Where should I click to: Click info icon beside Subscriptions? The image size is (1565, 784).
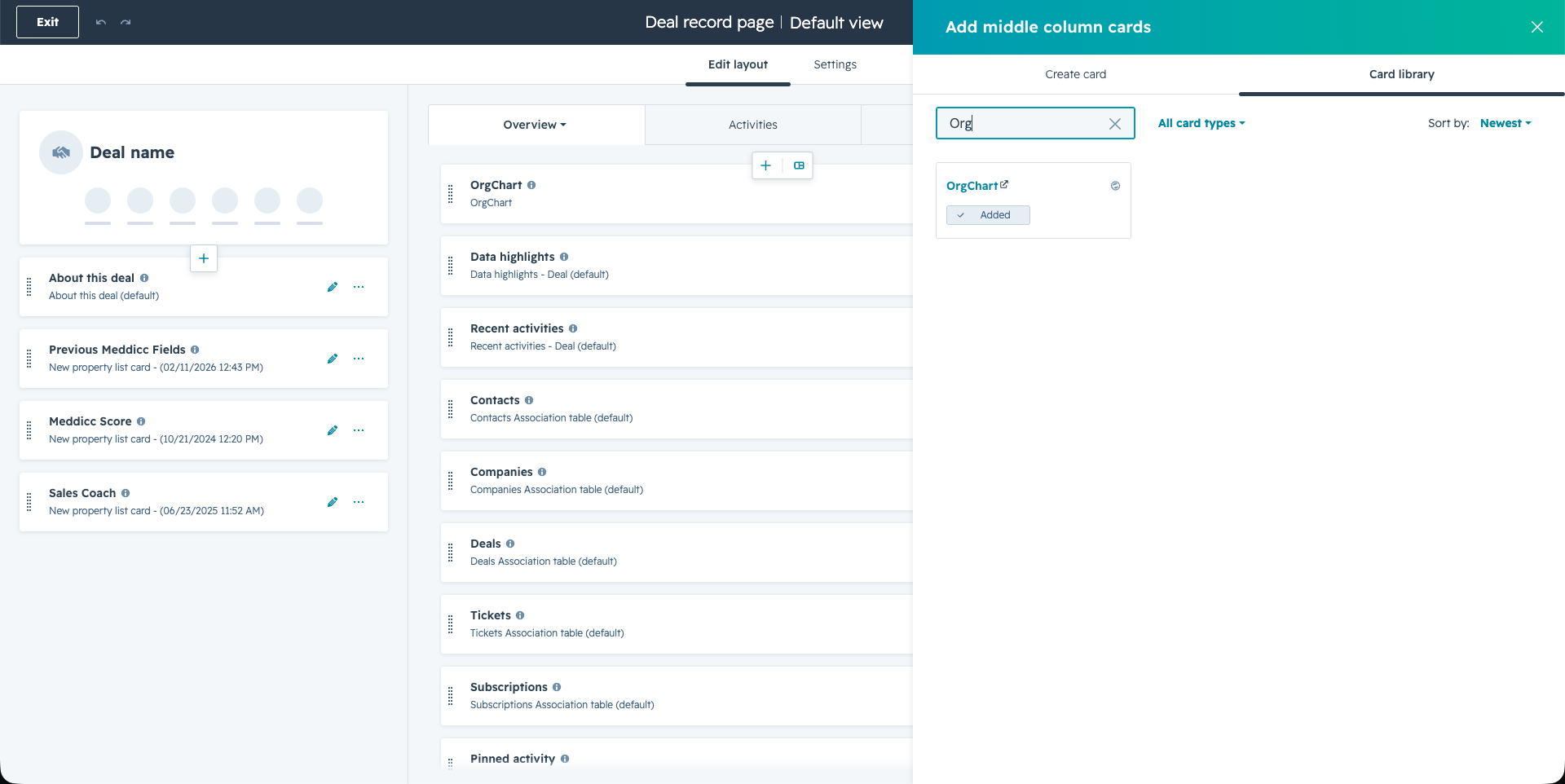point(557,687)
